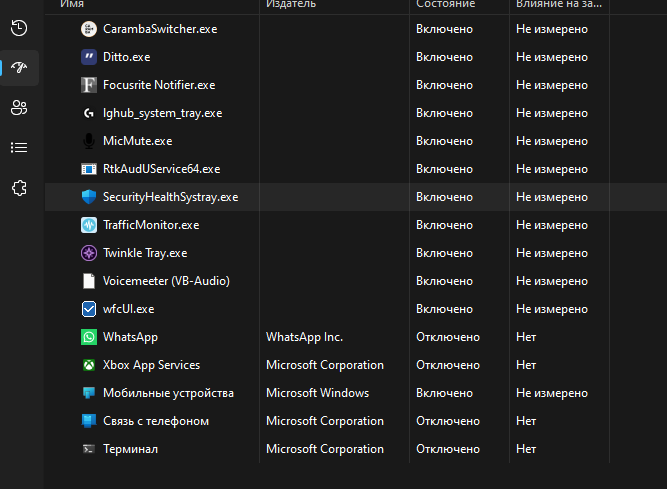This screenshot has width=667, height=489.
Task: Sort by the Влияние на запуск column
Action: [559, 5]
